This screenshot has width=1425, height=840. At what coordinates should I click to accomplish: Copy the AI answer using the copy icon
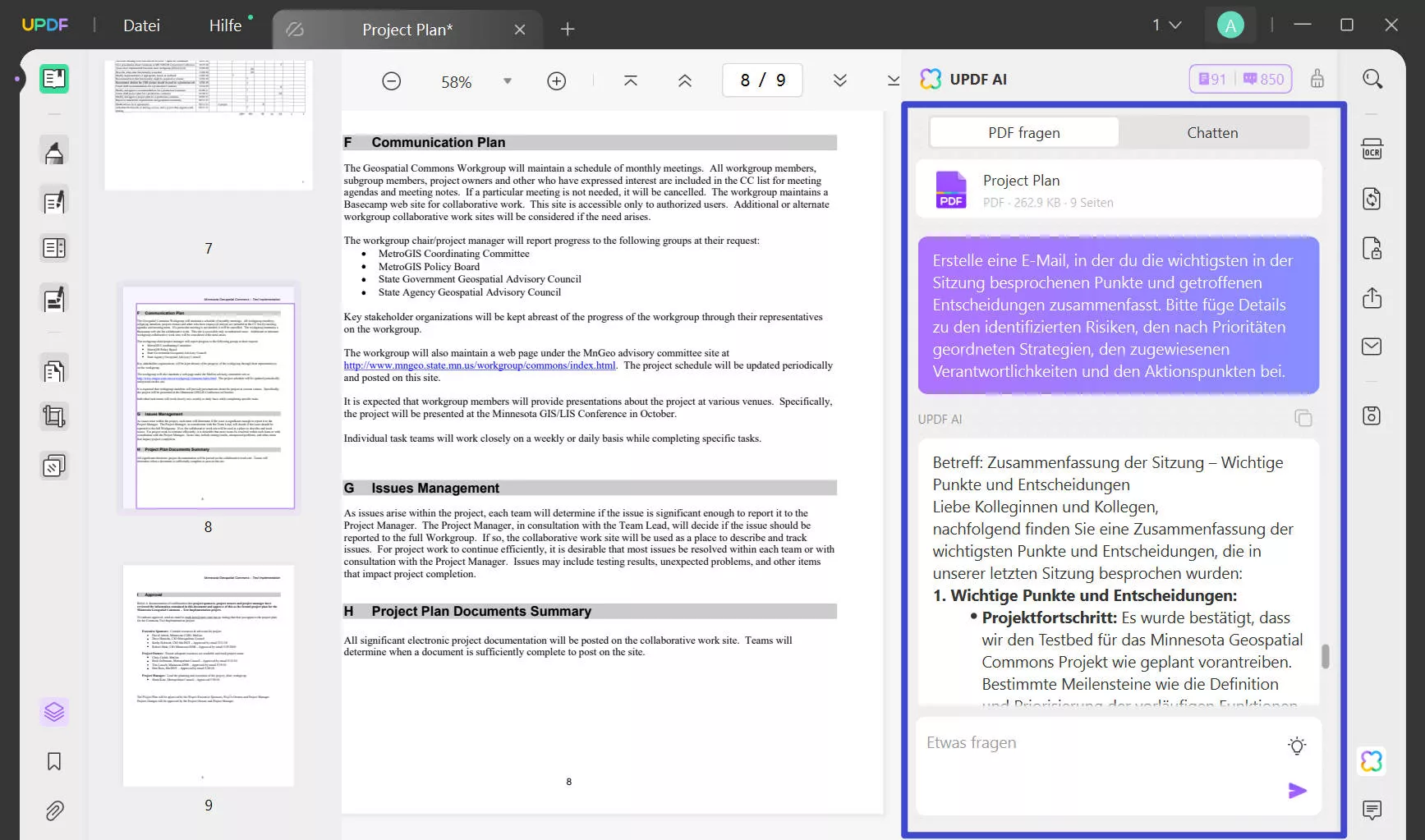1304,418
